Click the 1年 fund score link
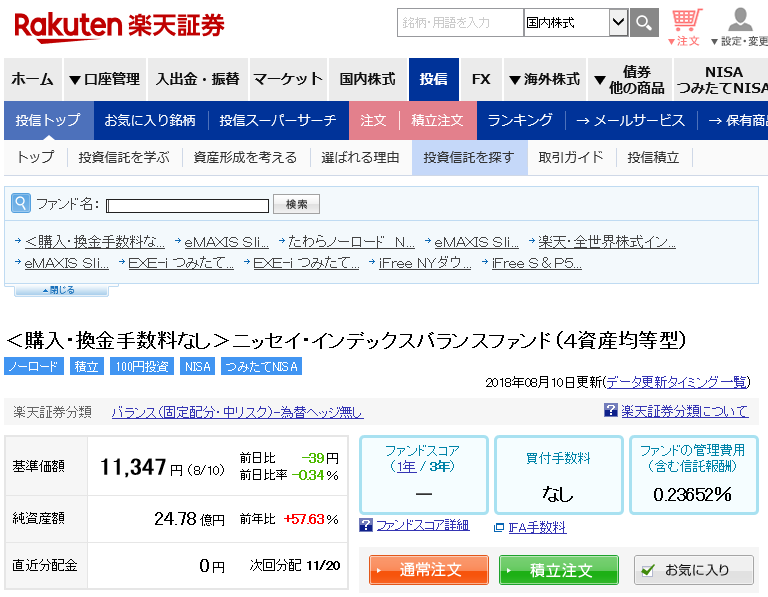This screenshot has width=768, height=597. pyautogui.click(x=407, y=466)
